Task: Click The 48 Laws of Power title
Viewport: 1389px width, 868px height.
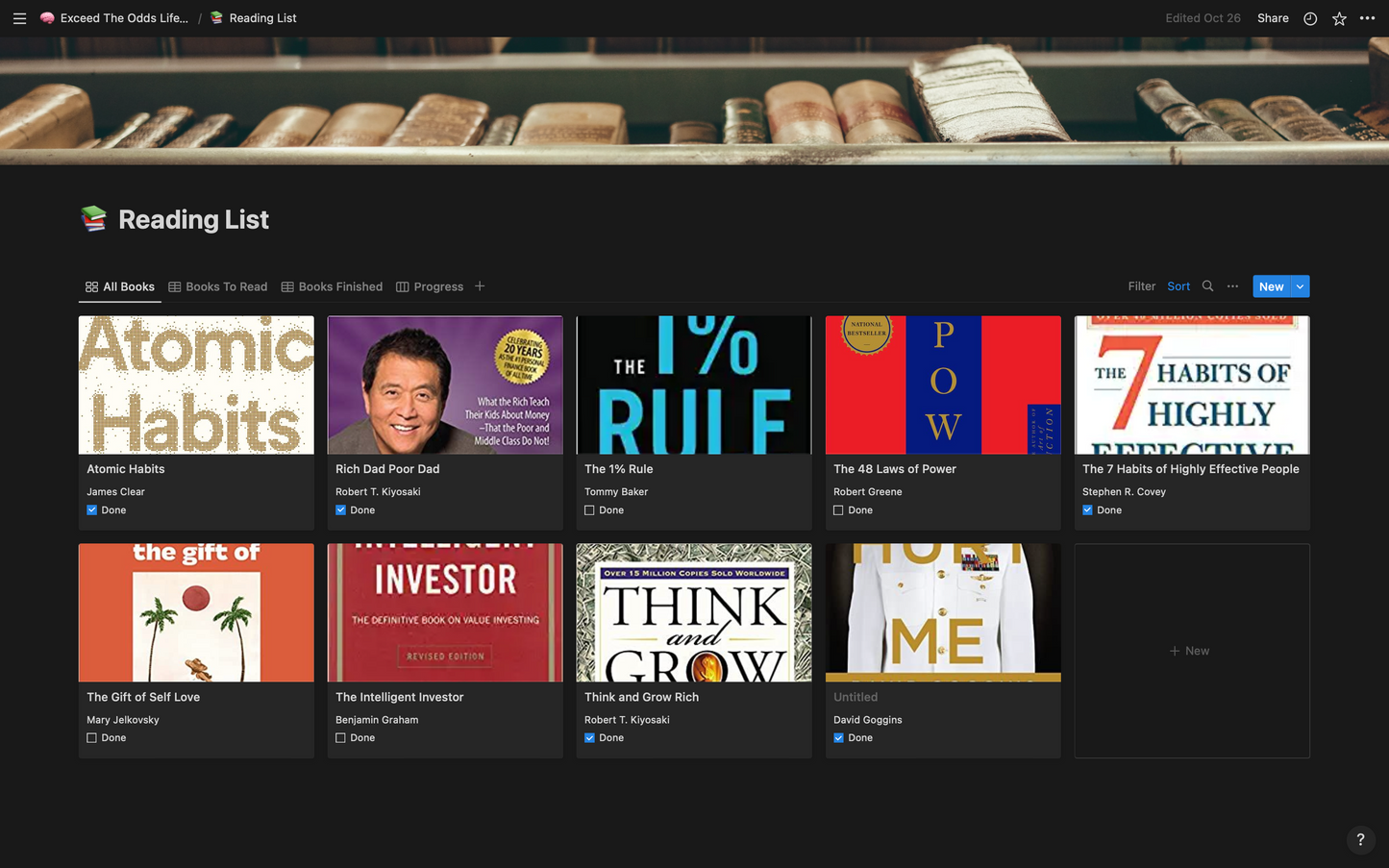Action: coord(895,469)
